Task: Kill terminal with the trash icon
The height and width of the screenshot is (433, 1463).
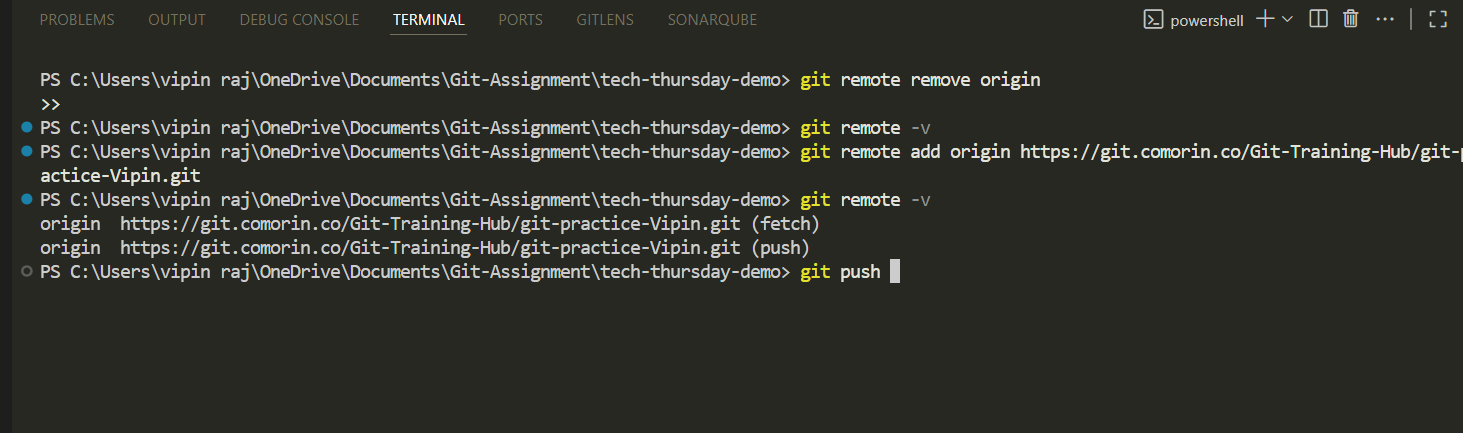Action: [1351, 19]
